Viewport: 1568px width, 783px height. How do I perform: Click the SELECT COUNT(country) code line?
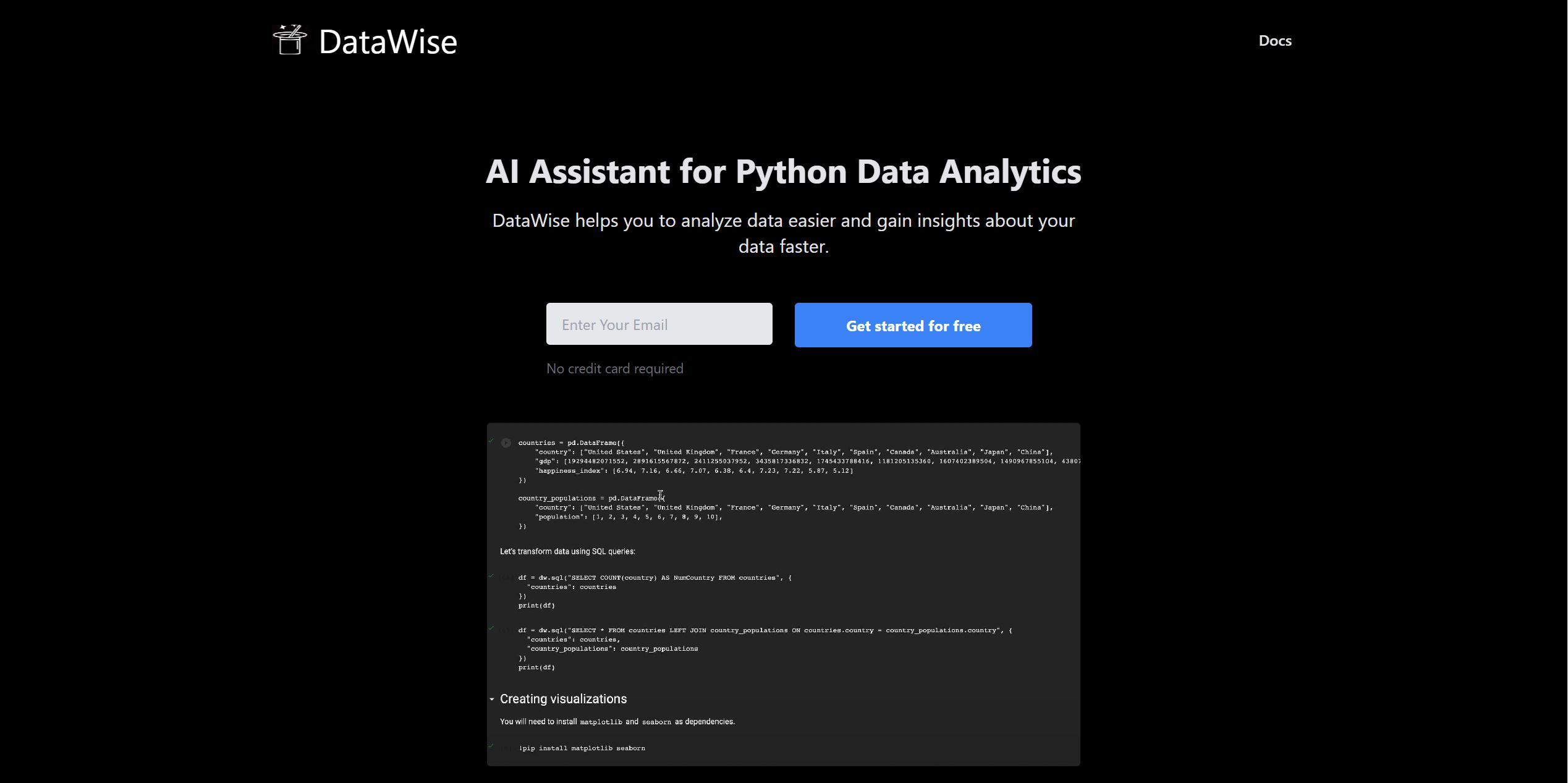(654, 578)
